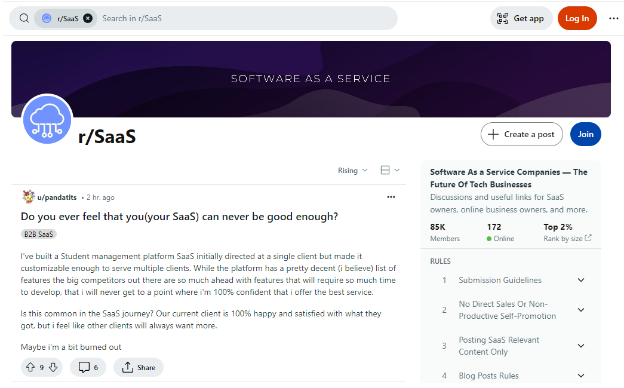Open the post titled Do you ever feel
Image resolution: width=624 pixels, height=388 pixels.
[179, 216]
